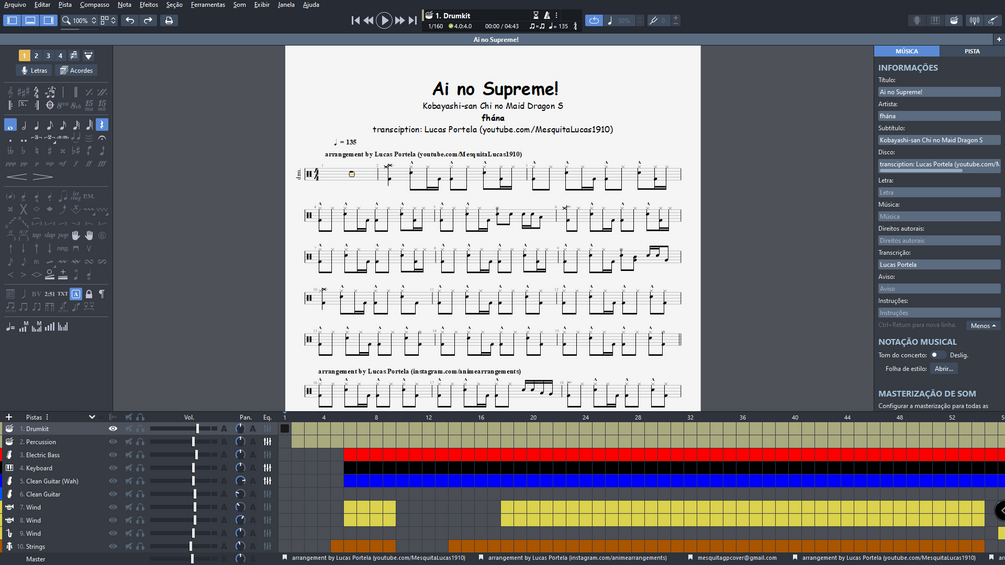Screen dimensions: 1005x565
Task: Click the Keyboard track instrument icon
Action: click(x=9, y=468)
